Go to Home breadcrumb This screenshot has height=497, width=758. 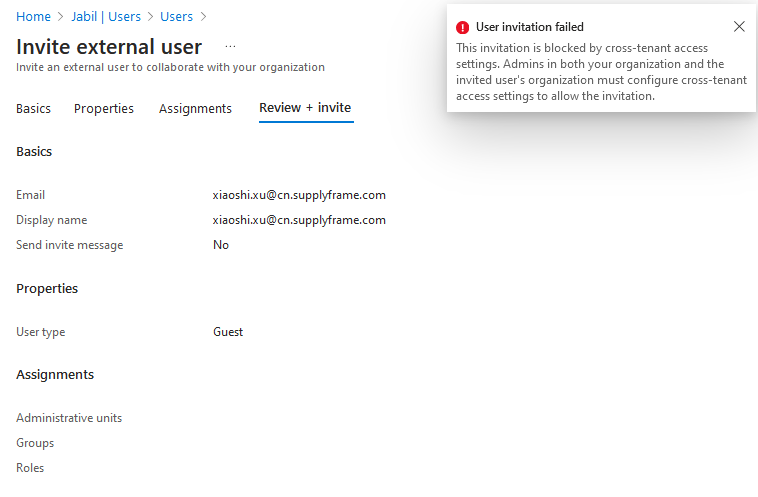point(33,17)
